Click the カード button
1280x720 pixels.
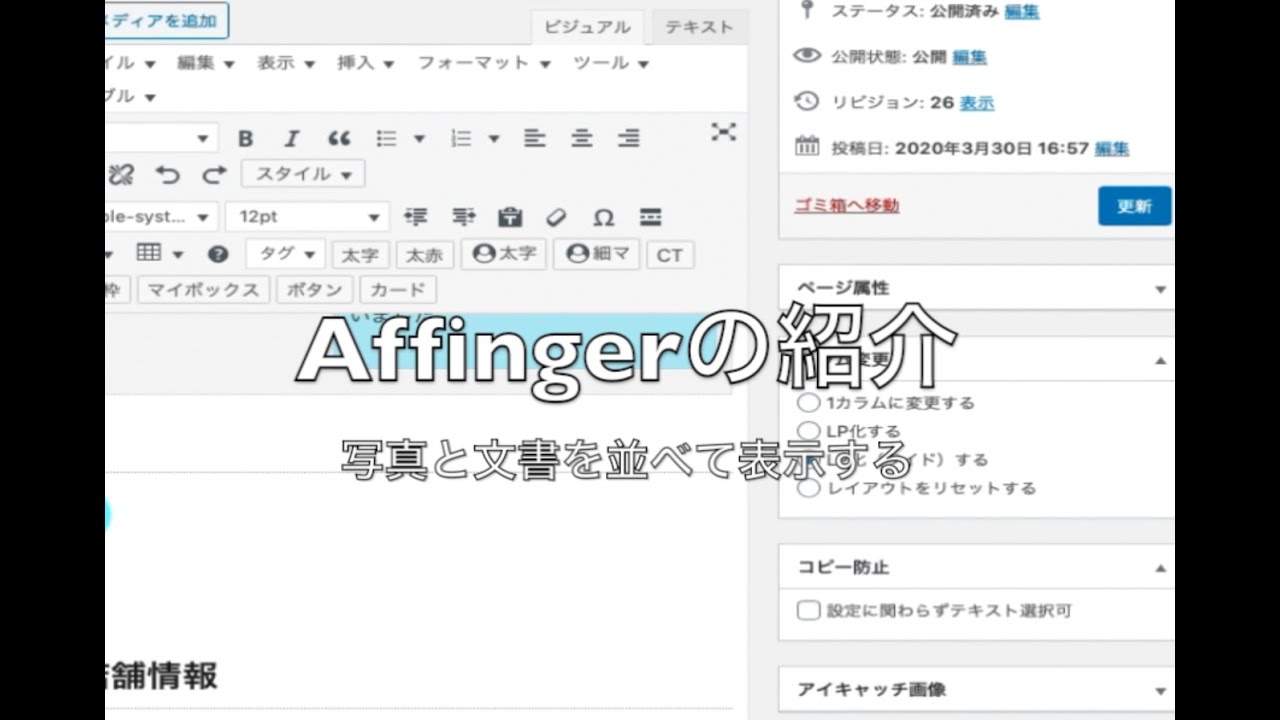(397, 291)
